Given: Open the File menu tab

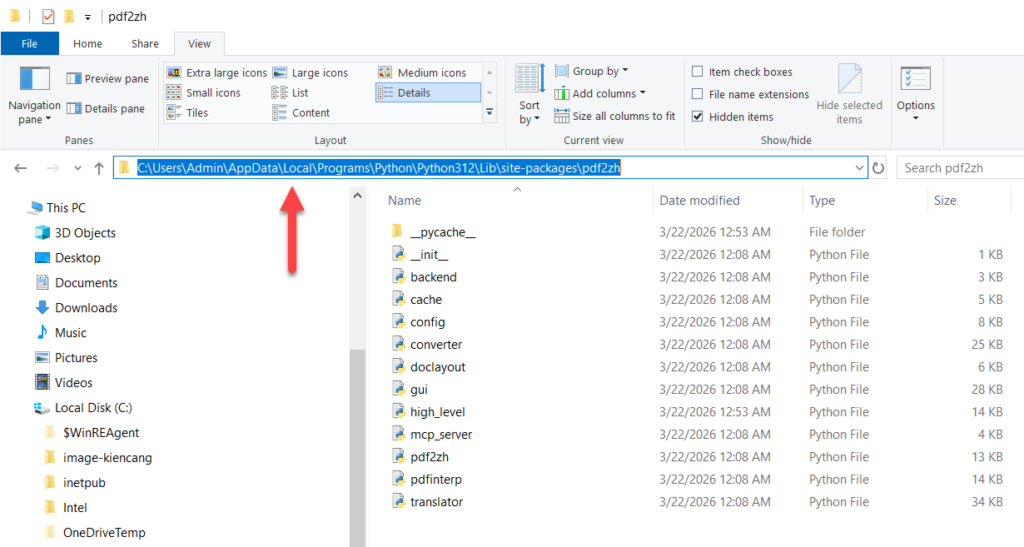Looking at the screenshot, I should click(x=29, y=44).
